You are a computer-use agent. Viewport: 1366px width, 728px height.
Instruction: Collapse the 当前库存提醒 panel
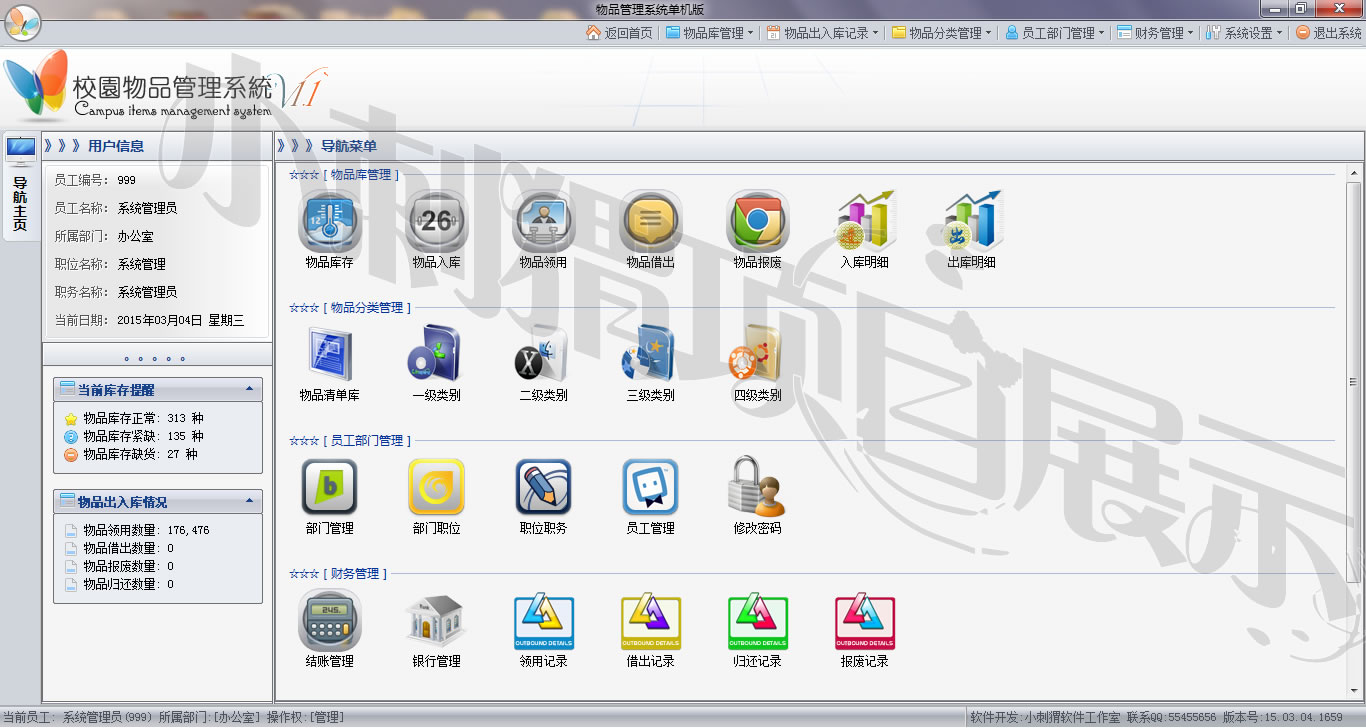point(249,389)
